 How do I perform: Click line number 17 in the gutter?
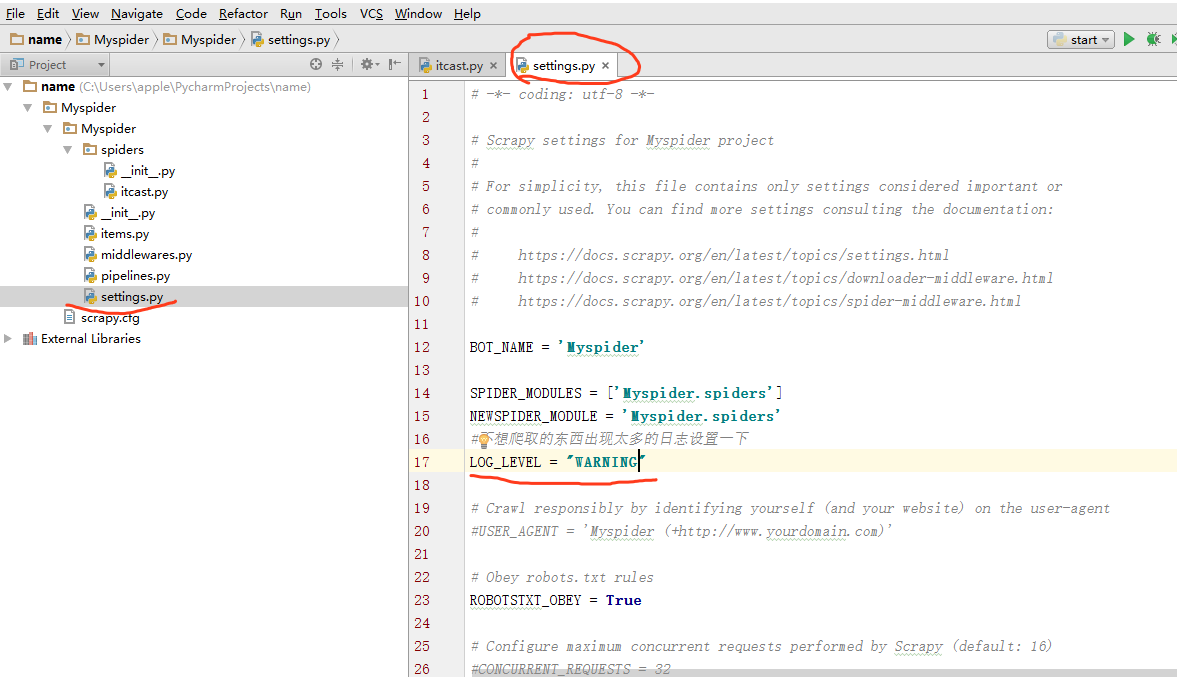pos(422,462)
